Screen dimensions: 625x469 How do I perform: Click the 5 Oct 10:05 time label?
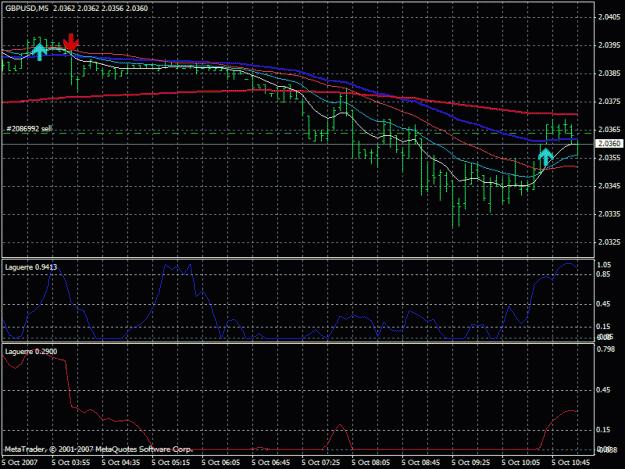[x=521, y=462]
